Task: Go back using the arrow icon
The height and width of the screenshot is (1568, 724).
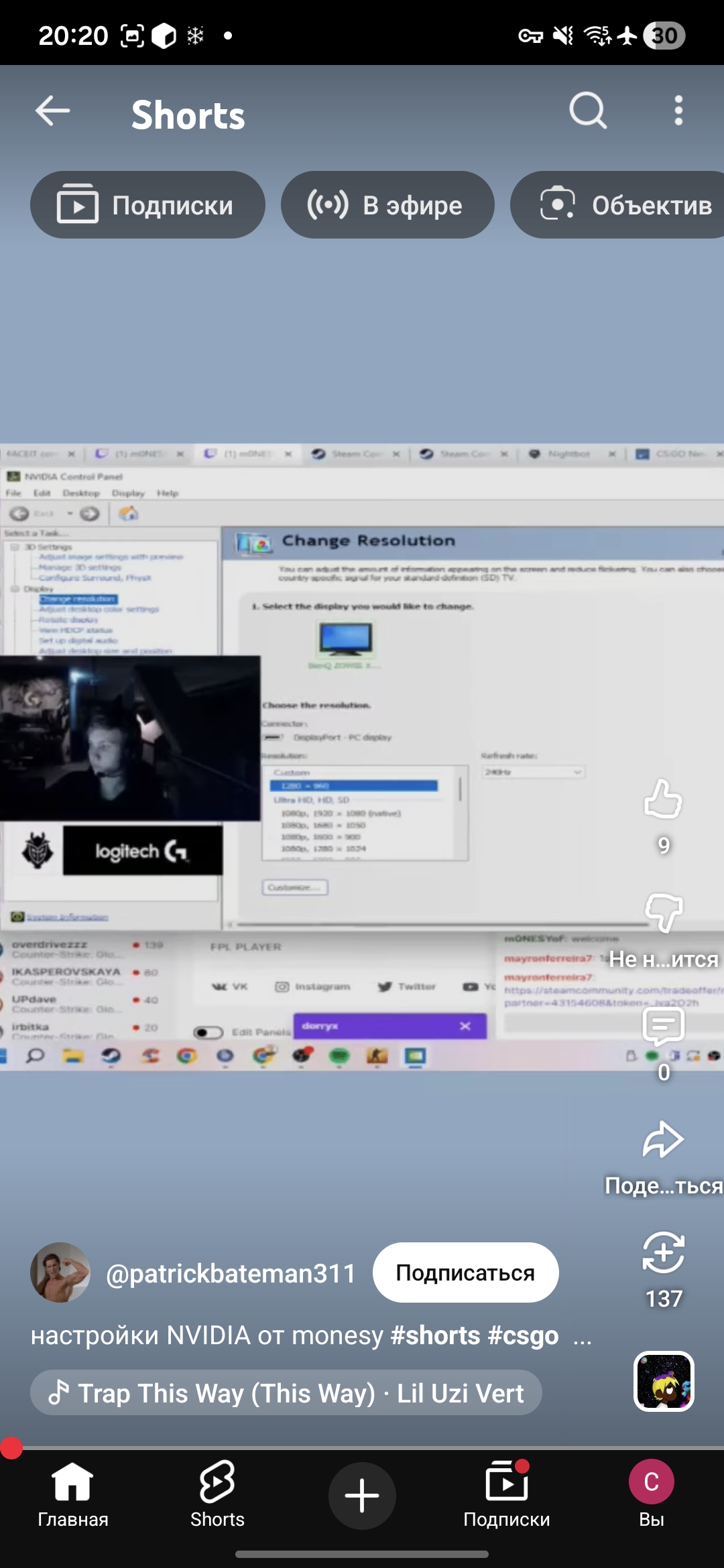Action: (x=53, y=111)
